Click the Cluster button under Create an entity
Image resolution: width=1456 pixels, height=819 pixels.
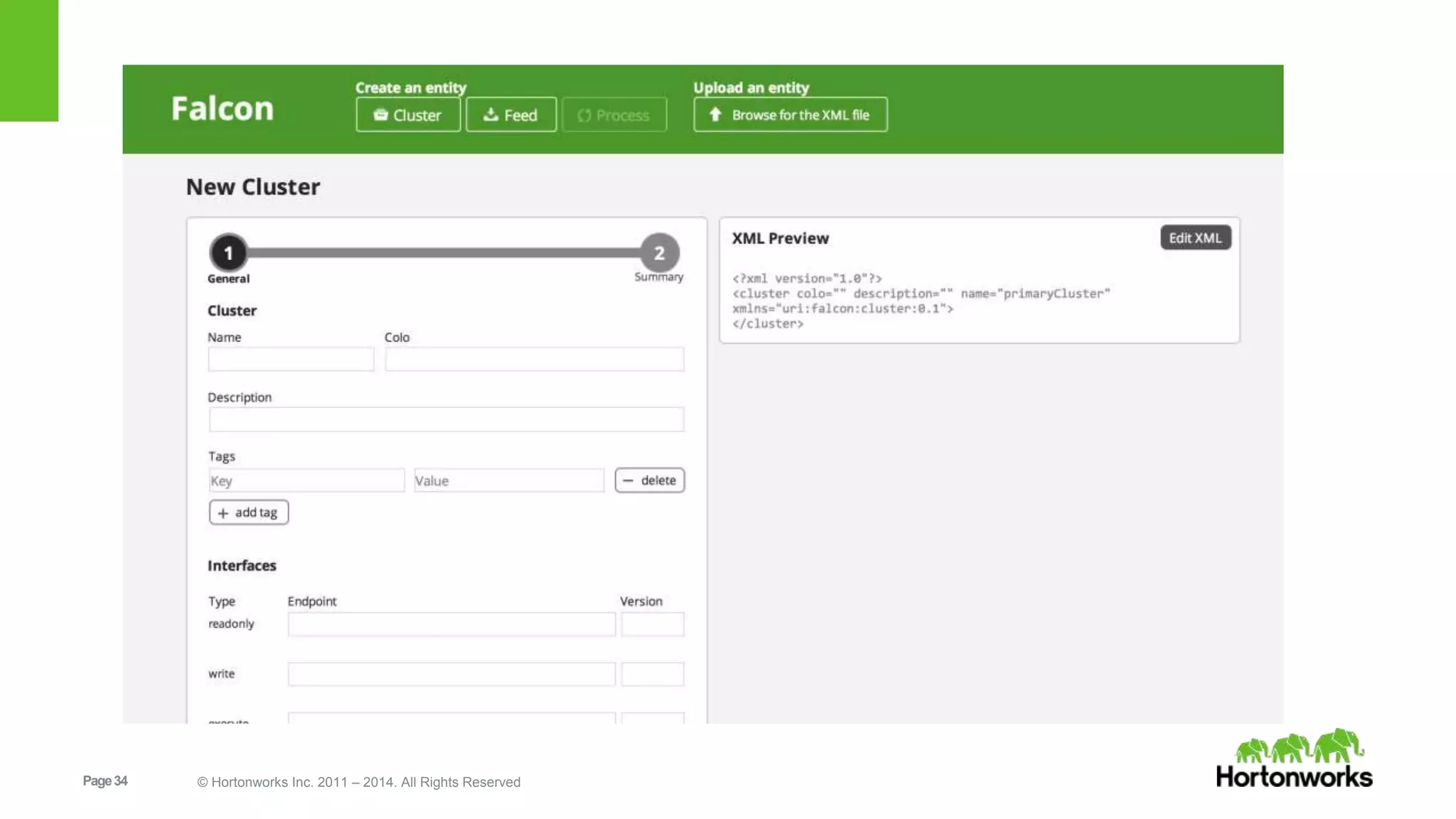tap(408, 114)
